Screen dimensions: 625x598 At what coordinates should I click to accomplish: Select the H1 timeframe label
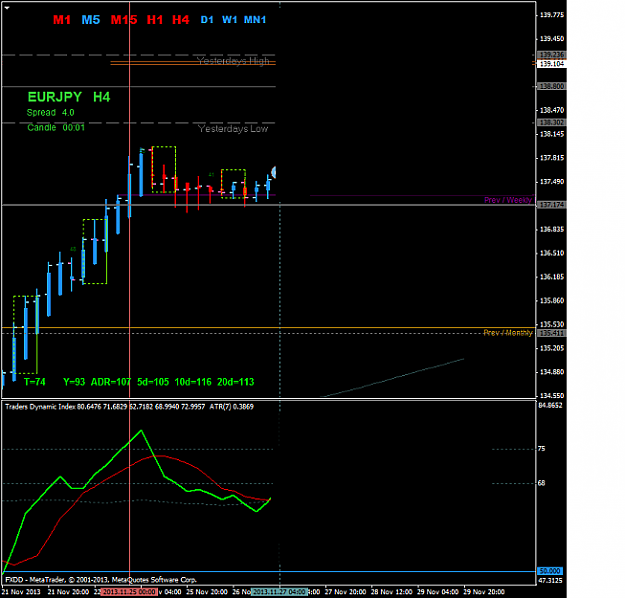point(155,20)
